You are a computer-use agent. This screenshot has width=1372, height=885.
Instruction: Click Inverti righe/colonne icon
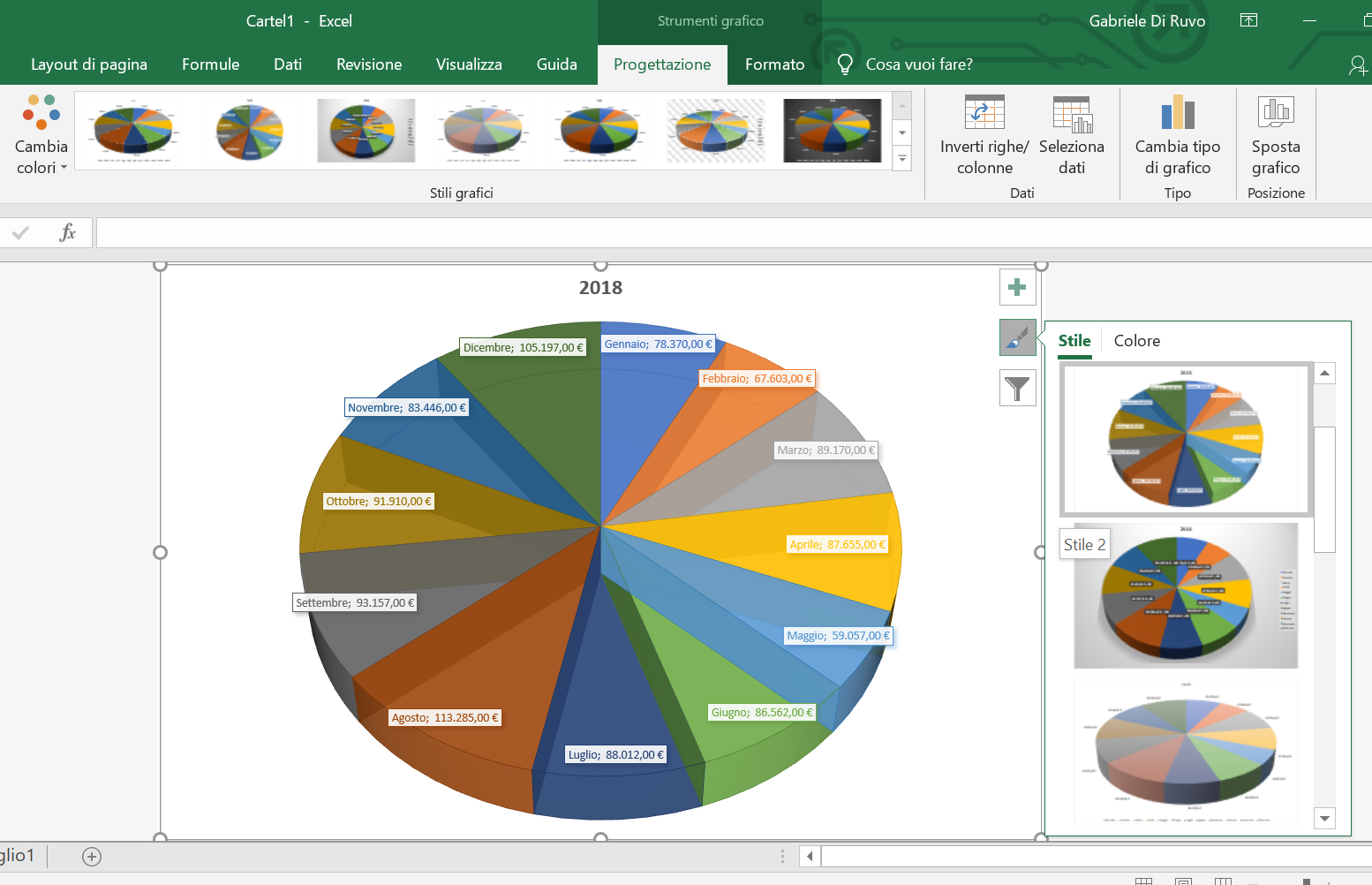984,113
